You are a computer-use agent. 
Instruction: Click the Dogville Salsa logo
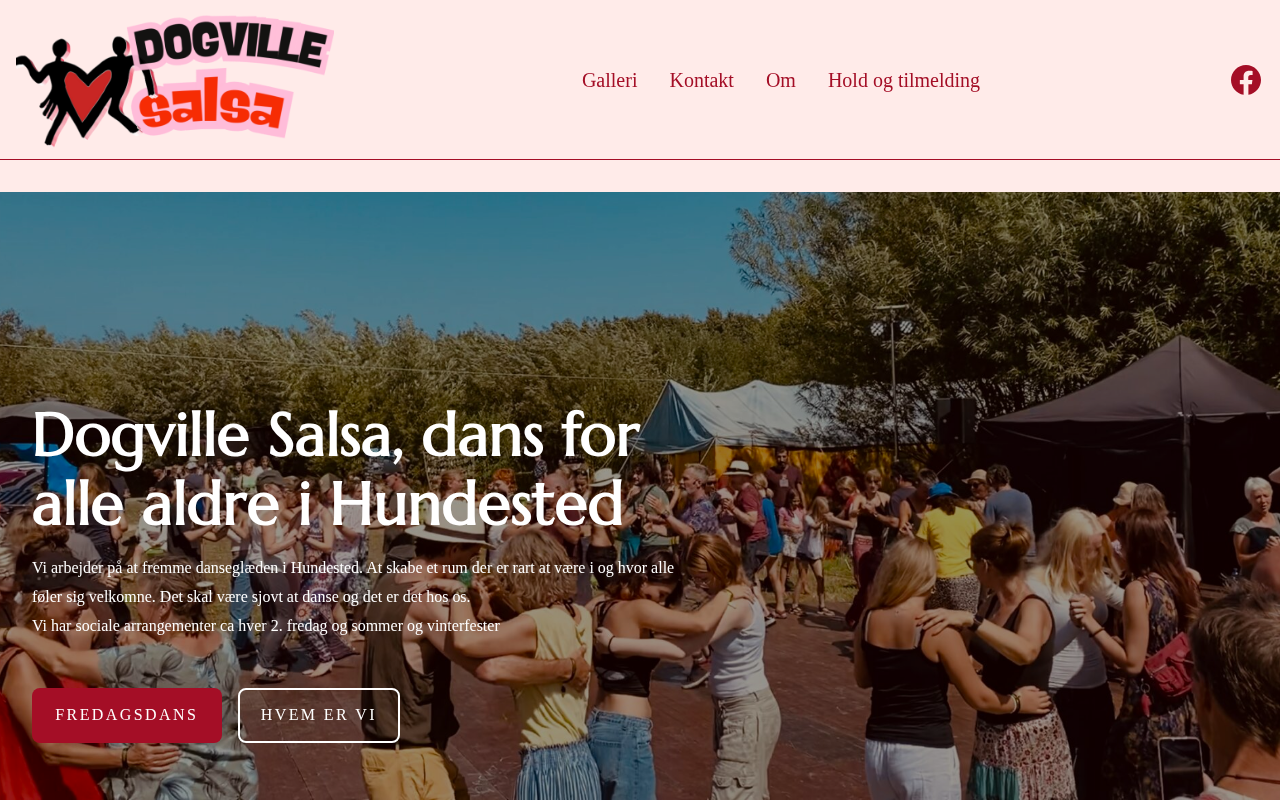pyautogui.click(x=175, y=80)
